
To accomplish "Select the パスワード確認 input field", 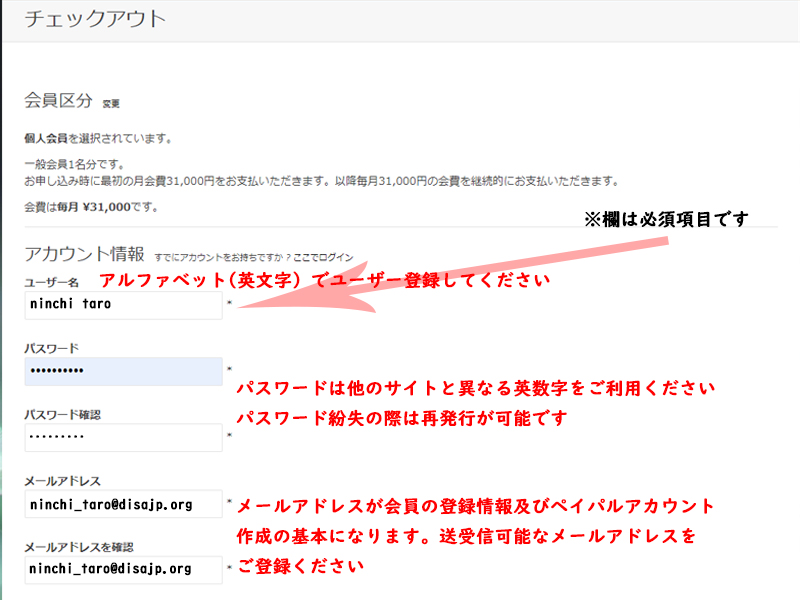I will pos(123,437).
